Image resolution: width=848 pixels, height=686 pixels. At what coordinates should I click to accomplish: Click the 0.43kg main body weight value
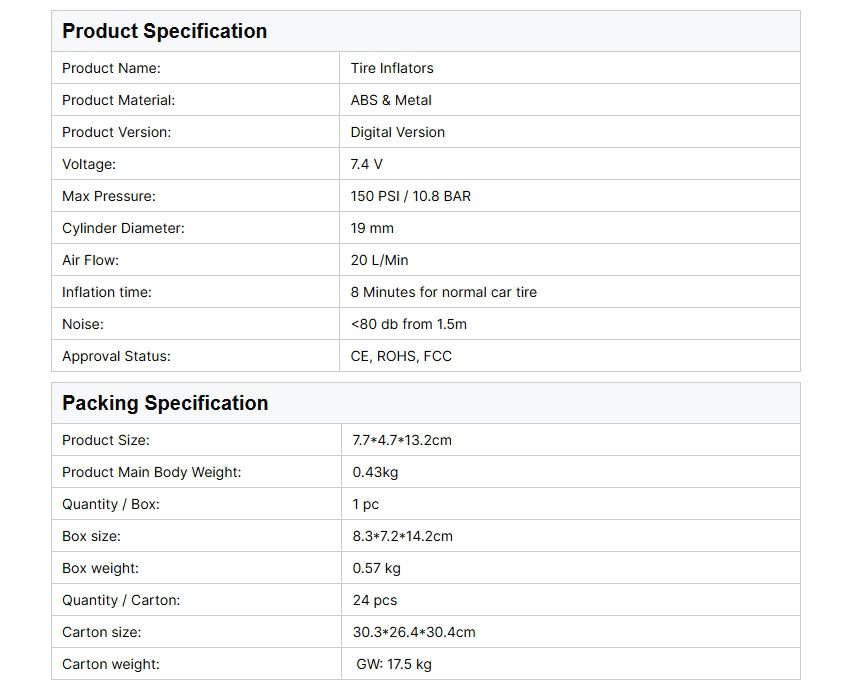point(375,472)
